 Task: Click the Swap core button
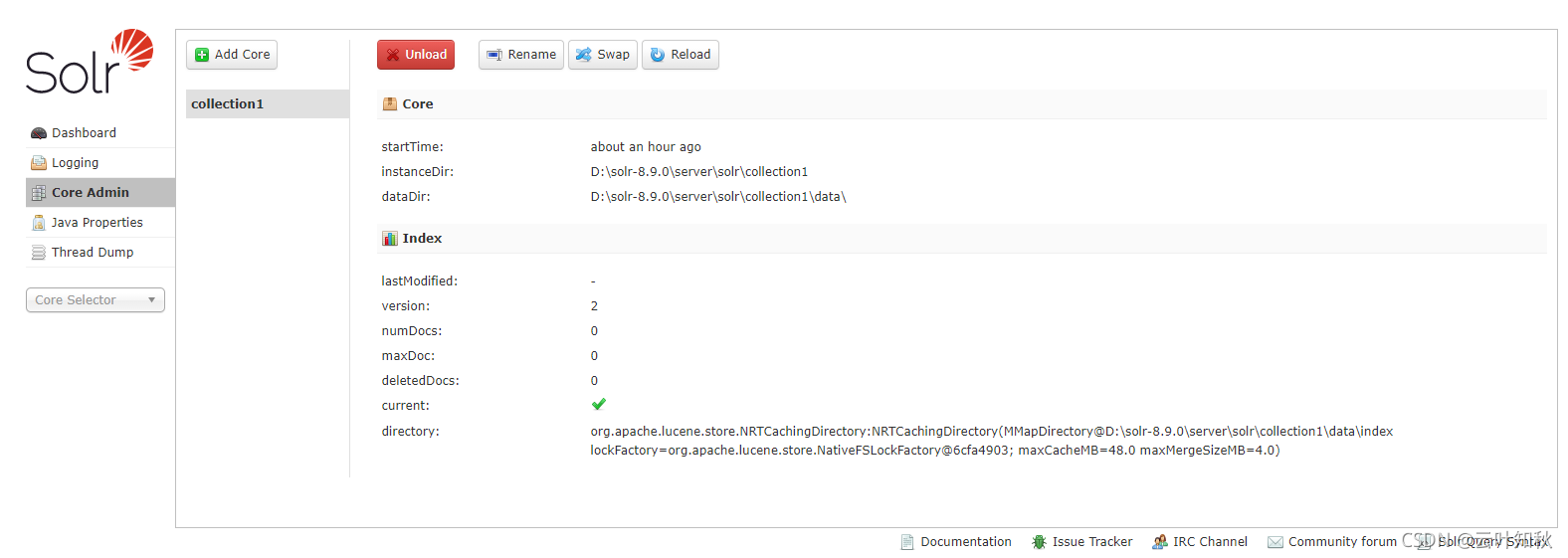603,55
